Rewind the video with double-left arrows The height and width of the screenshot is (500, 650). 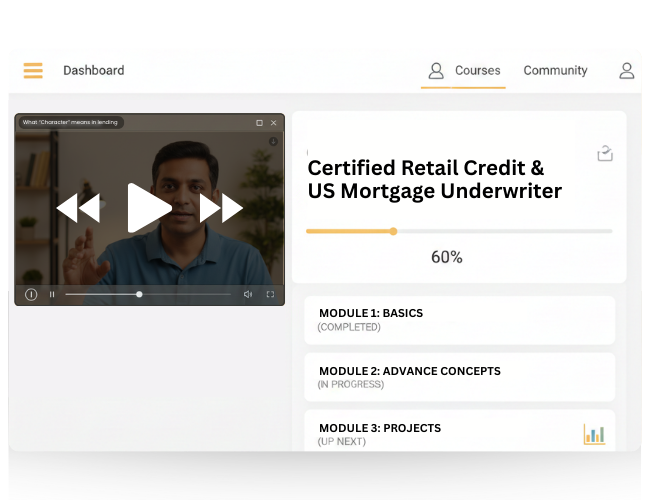[78, 208]
